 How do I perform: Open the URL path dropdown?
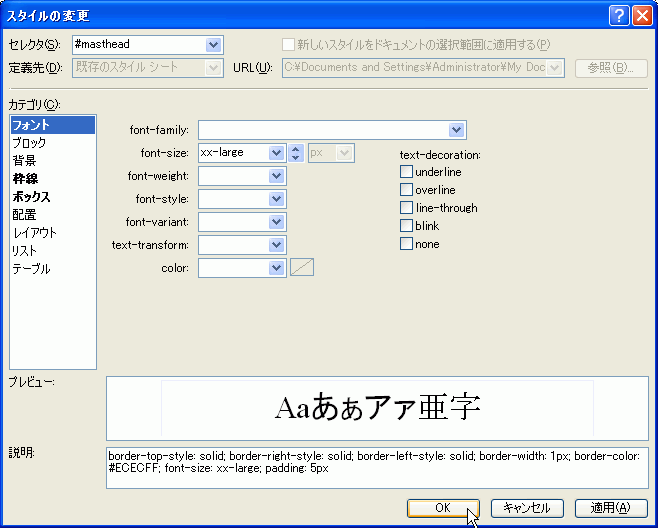[555, 68]
